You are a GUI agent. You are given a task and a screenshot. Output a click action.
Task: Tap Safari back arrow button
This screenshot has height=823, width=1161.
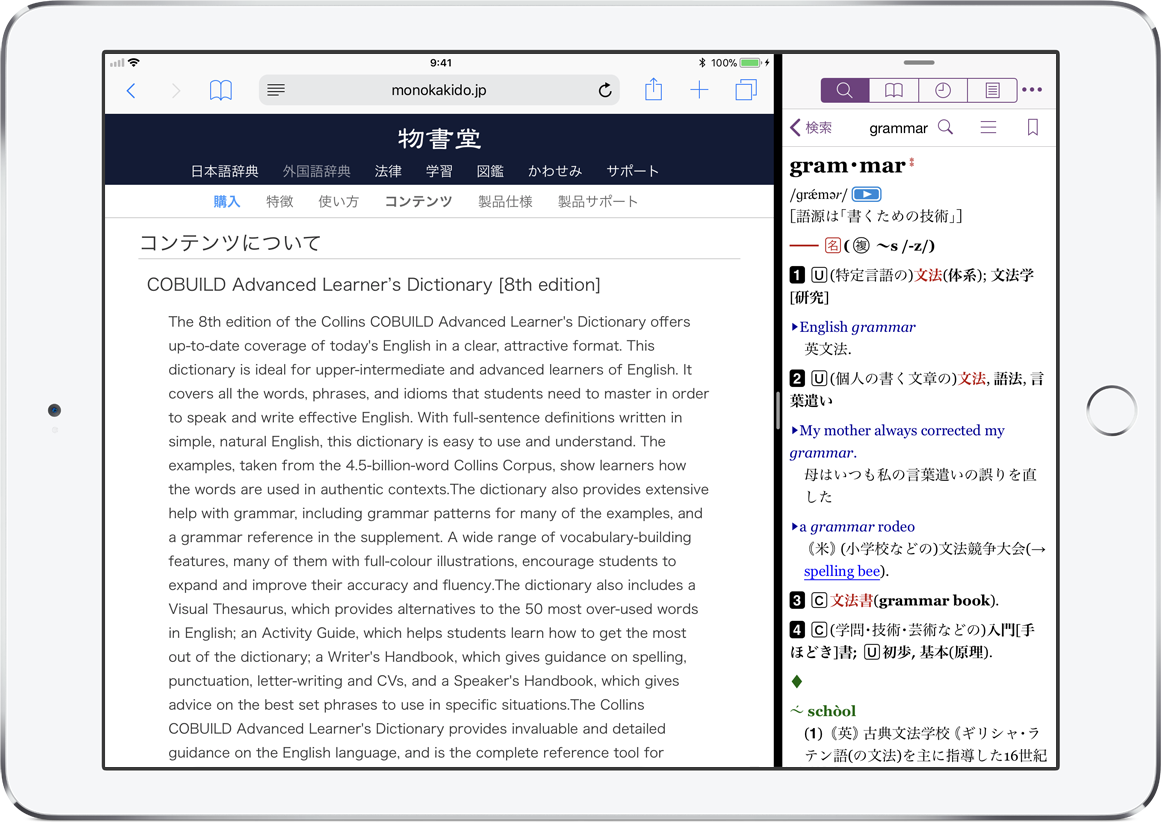coord(131,91)
